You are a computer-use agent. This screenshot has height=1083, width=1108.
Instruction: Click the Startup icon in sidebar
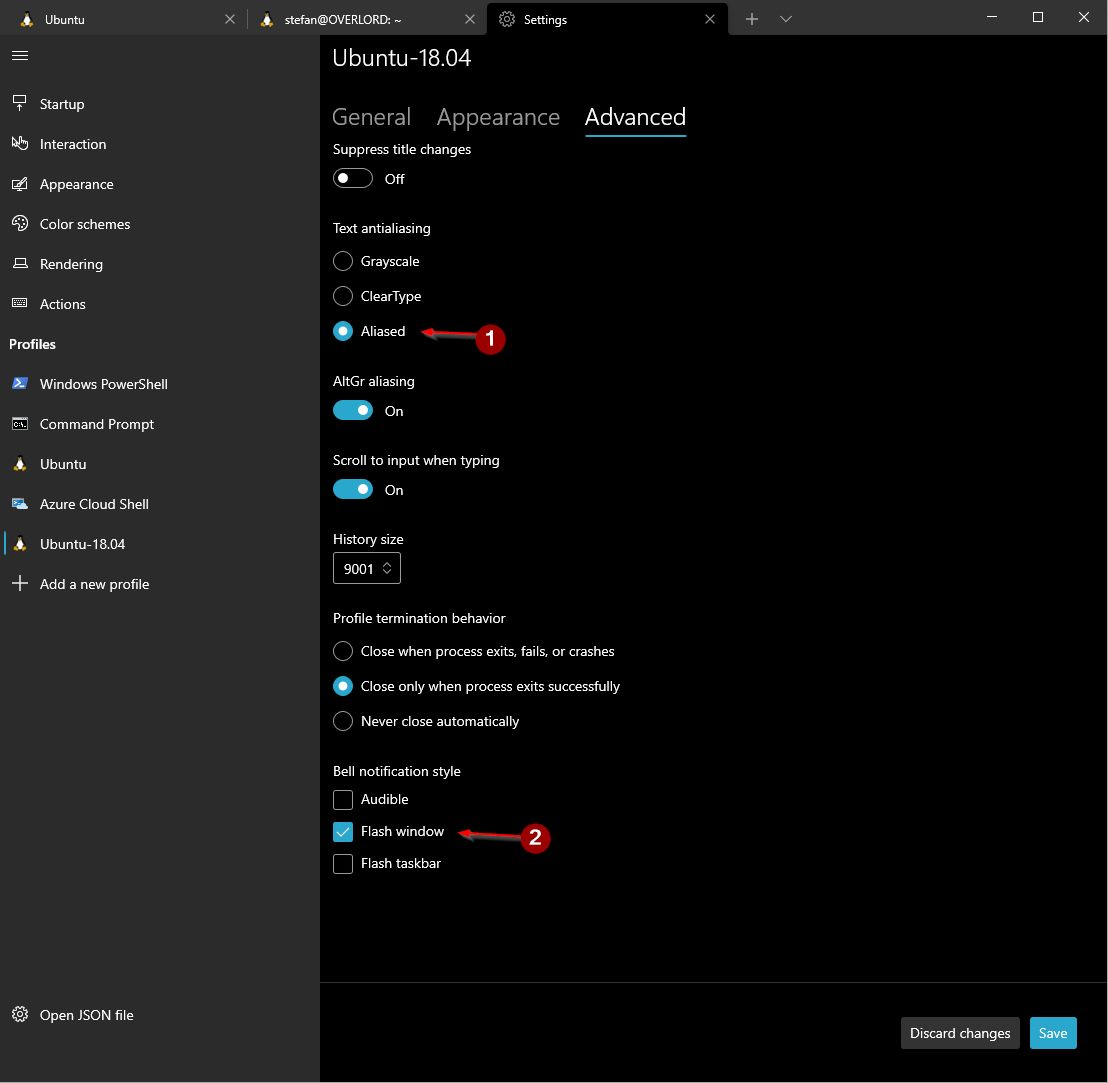pos(20,103)
